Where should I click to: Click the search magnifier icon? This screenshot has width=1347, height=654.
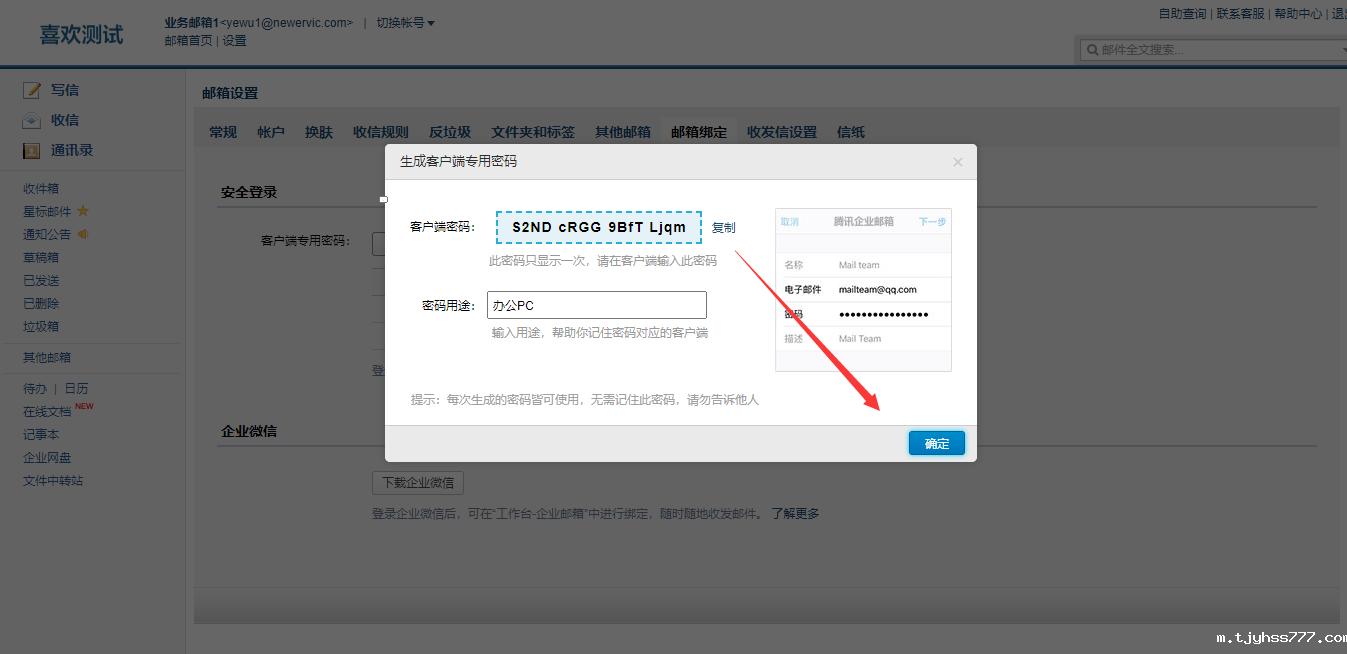point(1092,50)
